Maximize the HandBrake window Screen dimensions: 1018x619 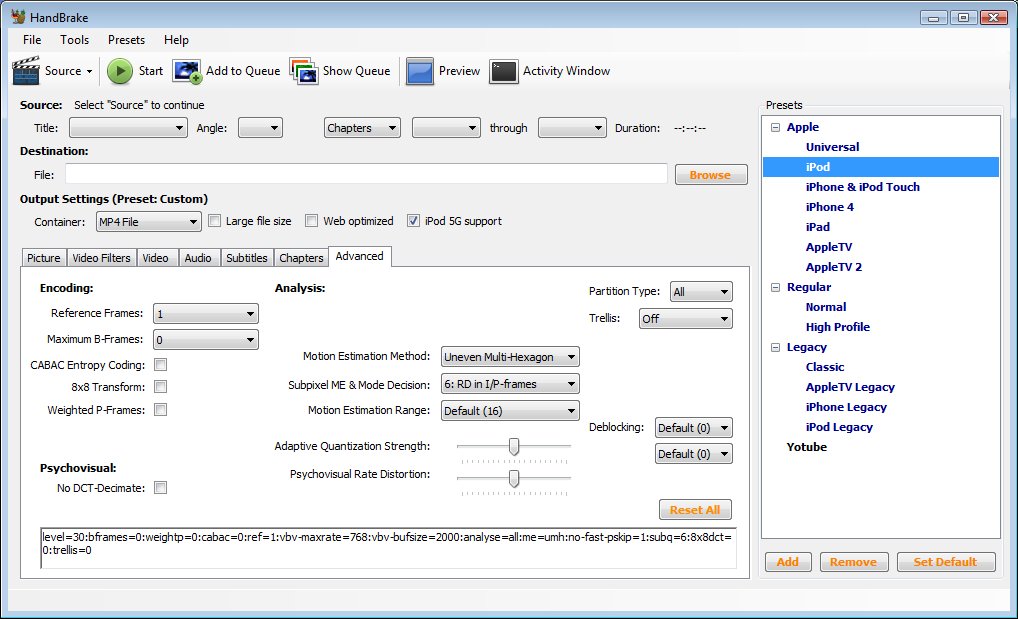pyautogui.click(x=963, y=18)
